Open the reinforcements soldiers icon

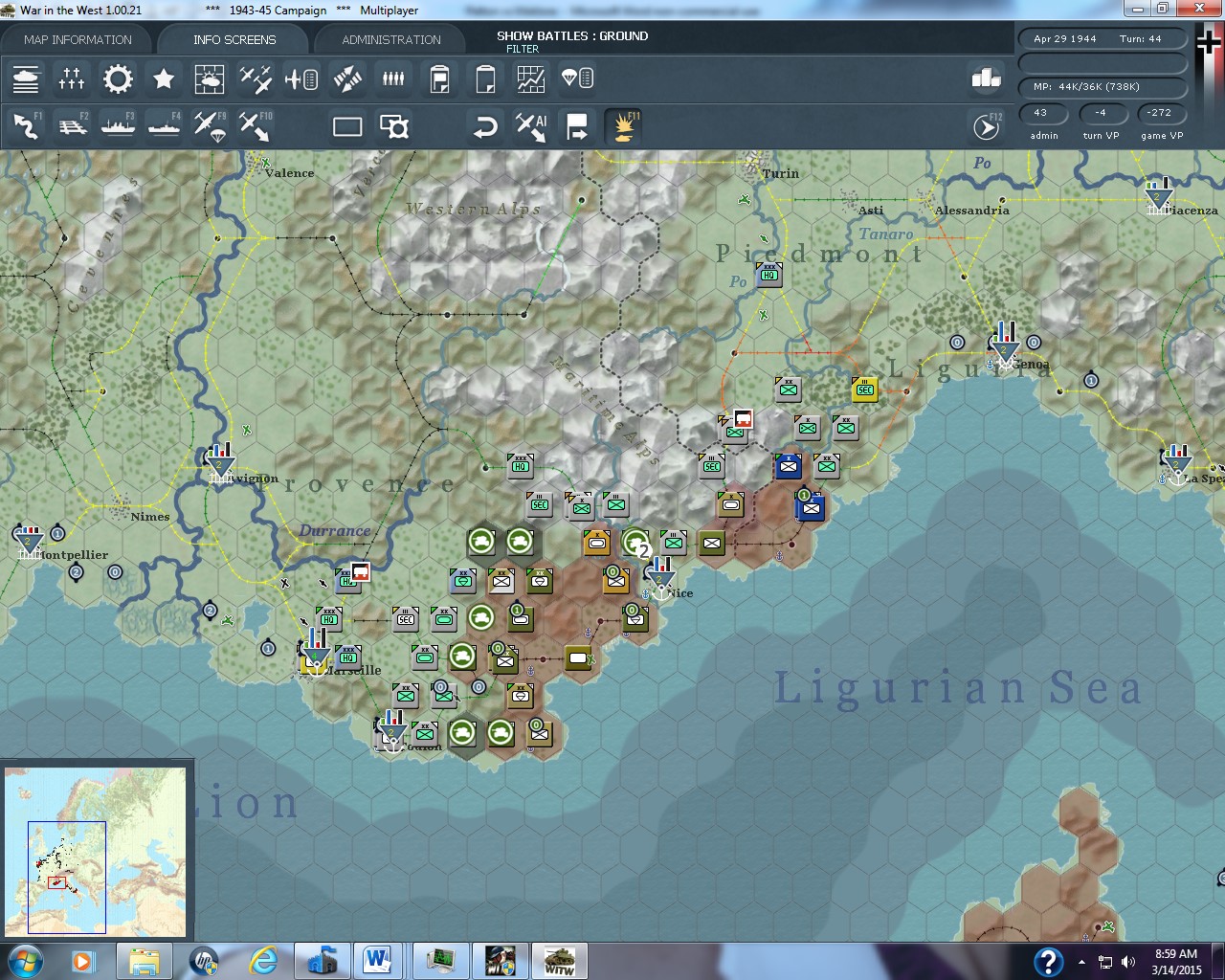point(393,78)
